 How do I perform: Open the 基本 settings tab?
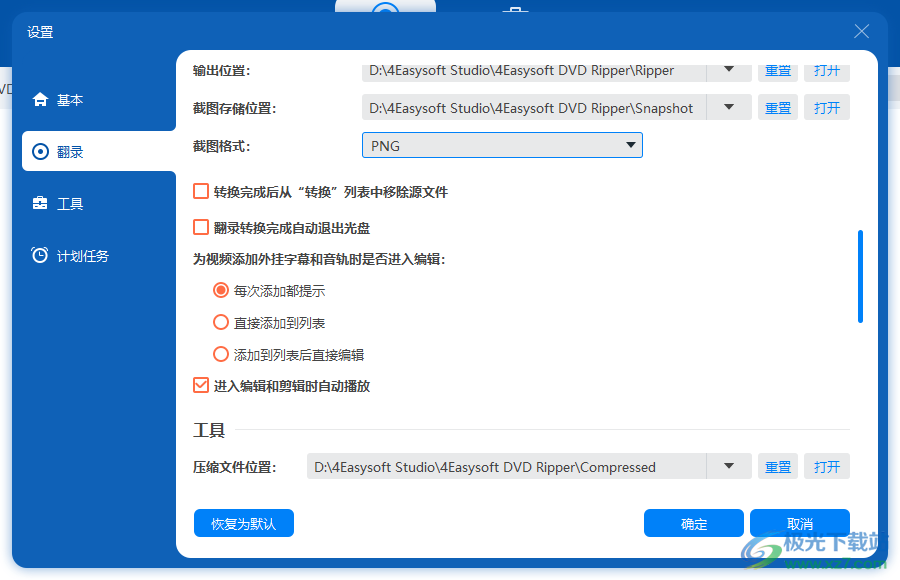click(99, 100)
